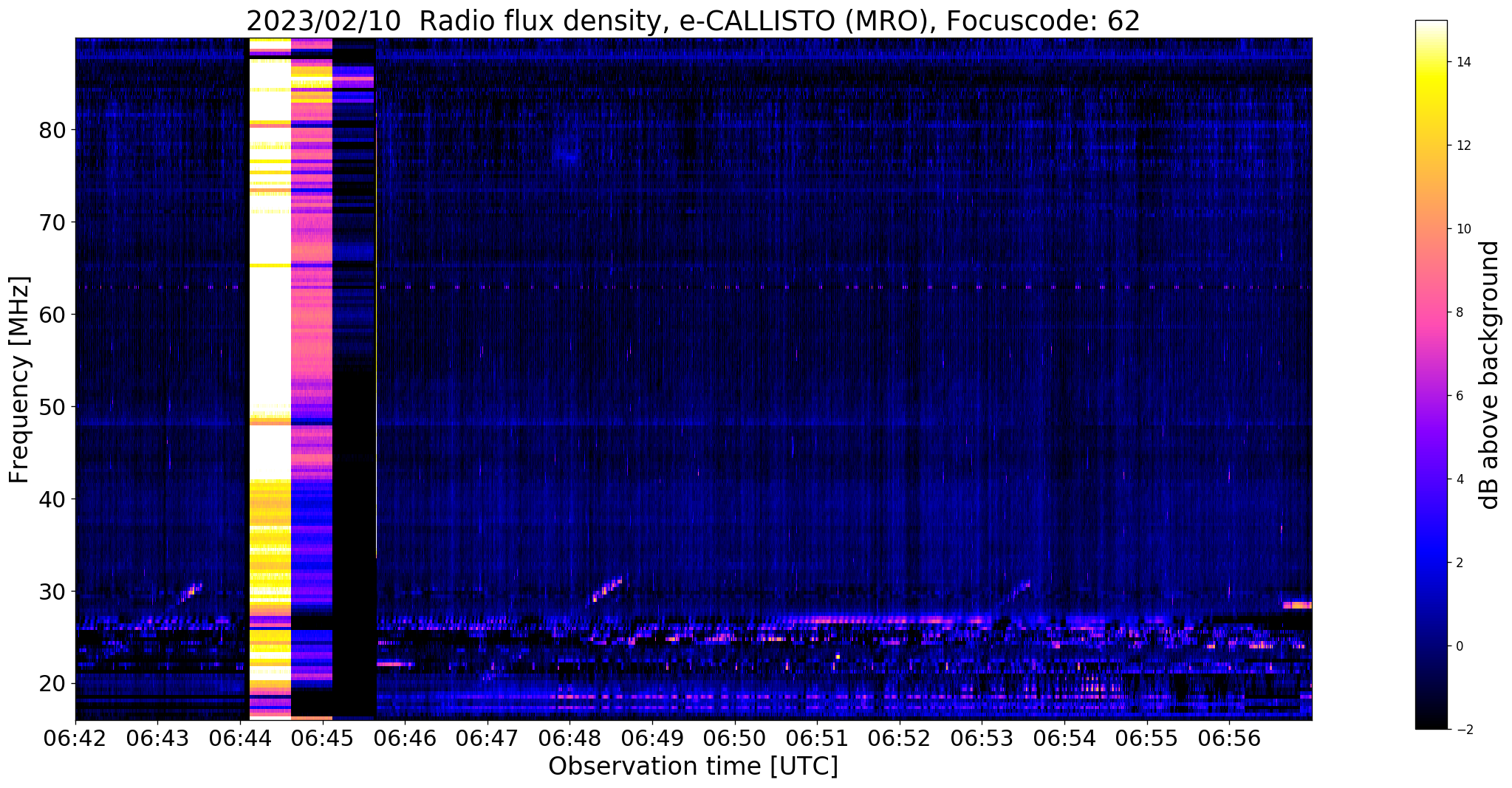Click the 06:56 time tick label
The width and height of the screenshot is (1512, 788).
click(x=1229, y=737)
